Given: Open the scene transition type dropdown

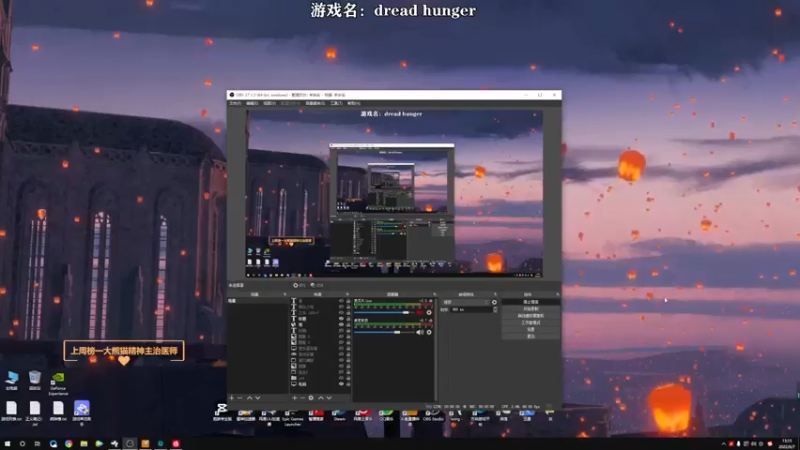Looking at the screenshot, I should click(x=466, y=302).
